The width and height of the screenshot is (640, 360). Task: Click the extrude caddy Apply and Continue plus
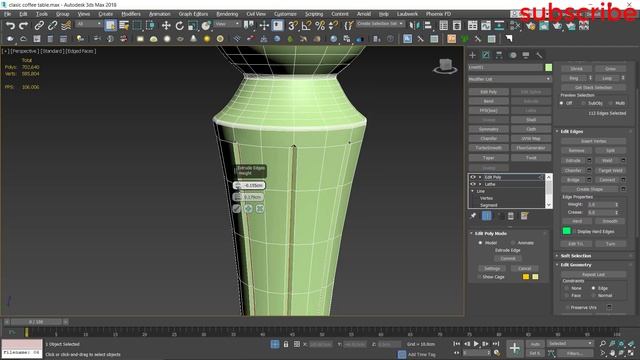pyautogui.click(x=248, y=209)
